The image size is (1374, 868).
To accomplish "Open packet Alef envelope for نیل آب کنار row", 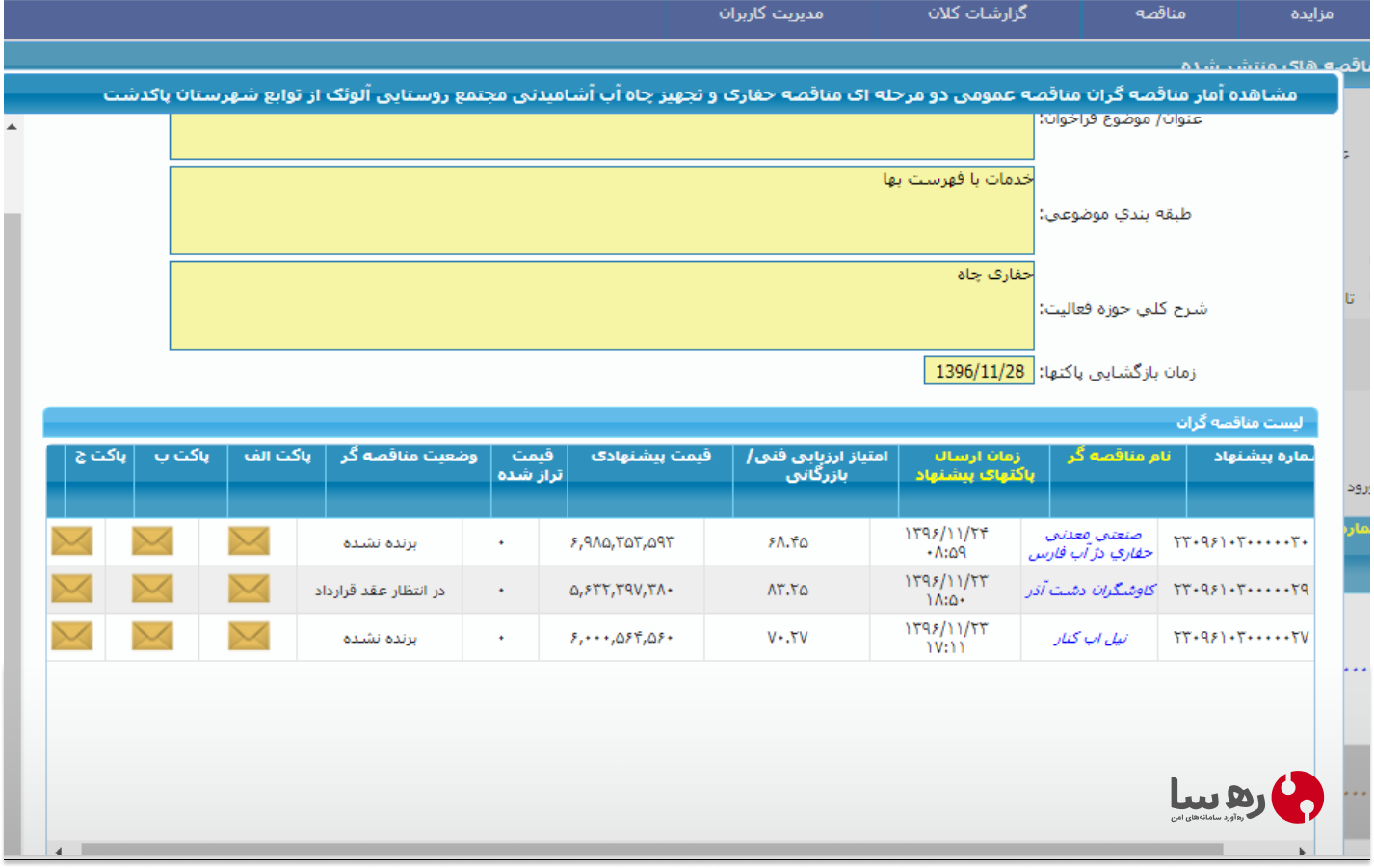I will [249, 636].
